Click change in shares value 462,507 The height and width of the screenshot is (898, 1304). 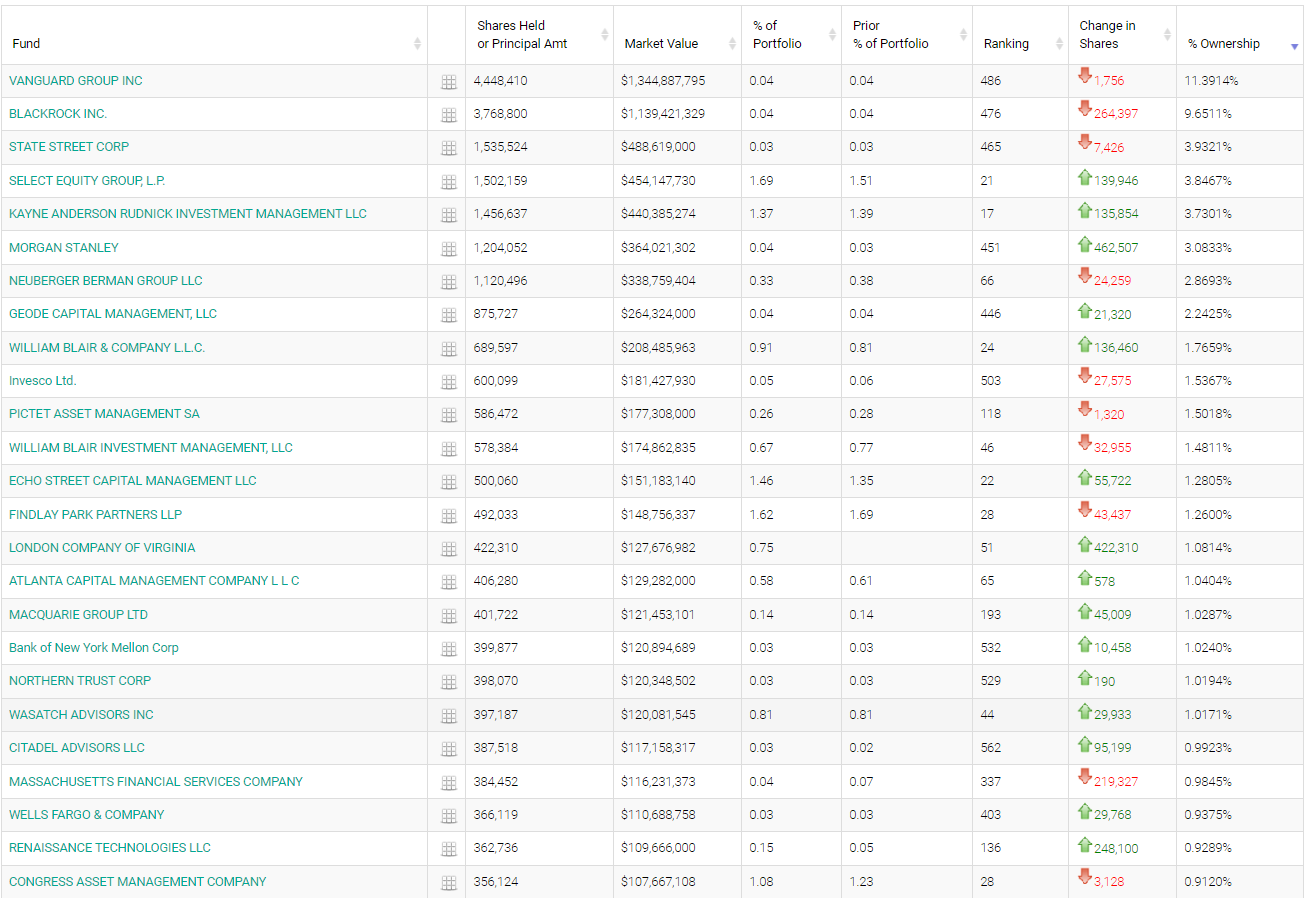[1116, 248]
